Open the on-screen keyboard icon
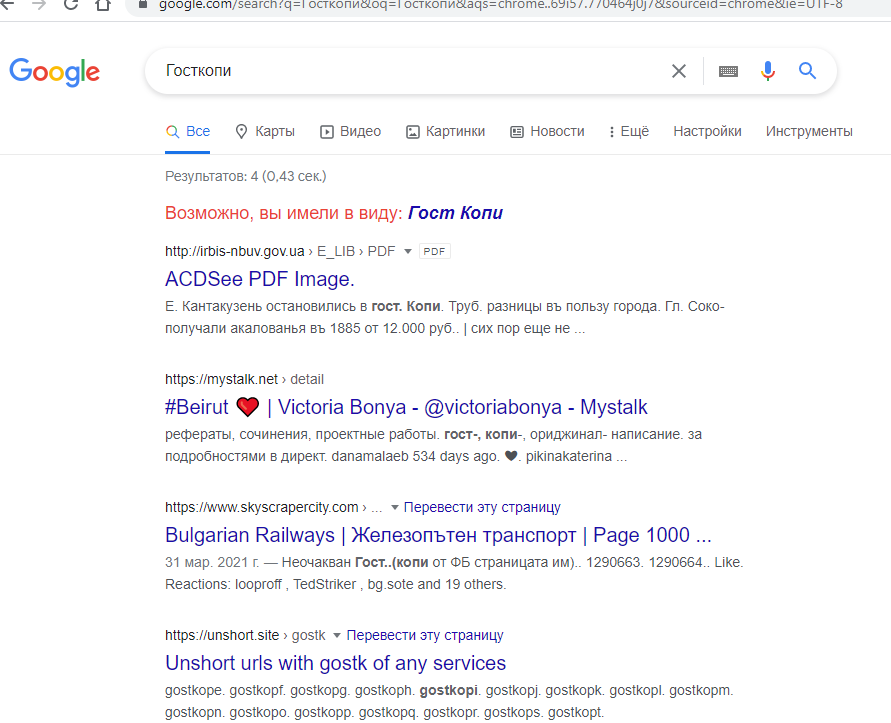The height and width of the screenshot is (723, 891). pos(728,71)
